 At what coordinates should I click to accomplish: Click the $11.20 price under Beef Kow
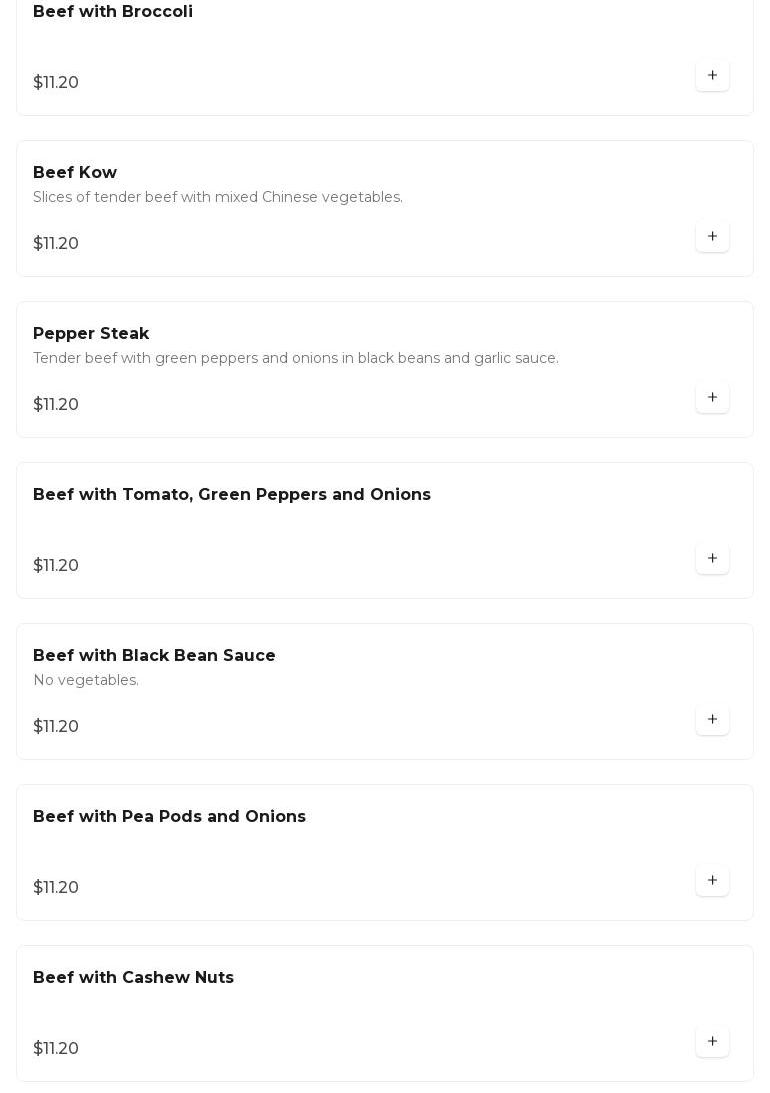click(x=56, y=244)
